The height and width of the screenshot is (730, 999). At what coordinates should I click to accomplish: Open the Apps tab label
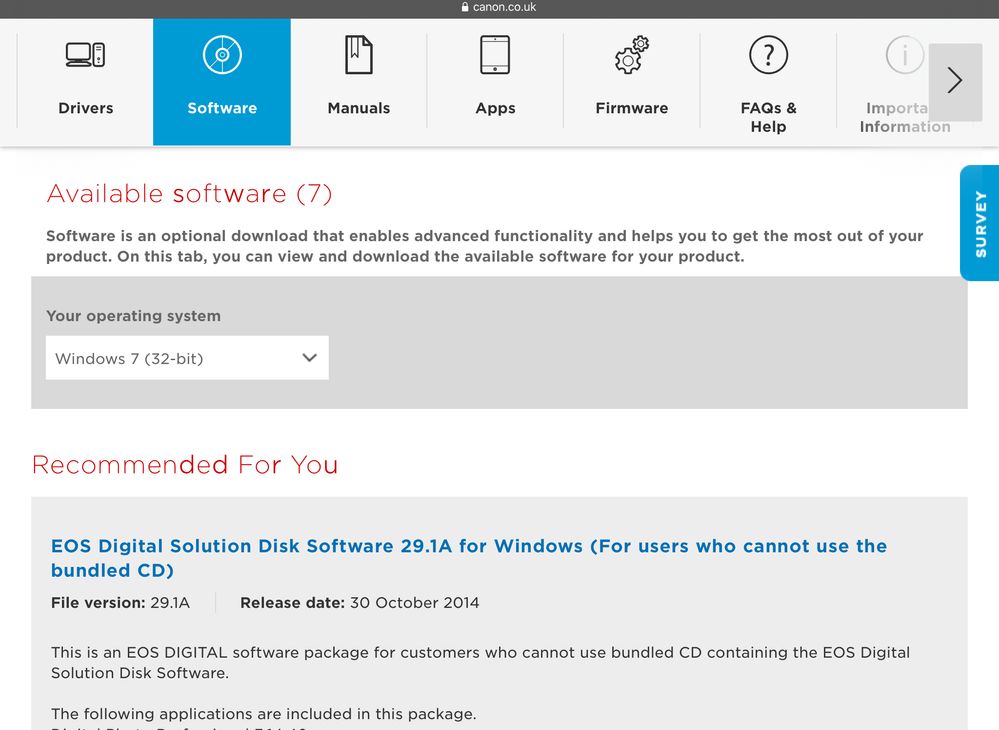coord(495,108)
